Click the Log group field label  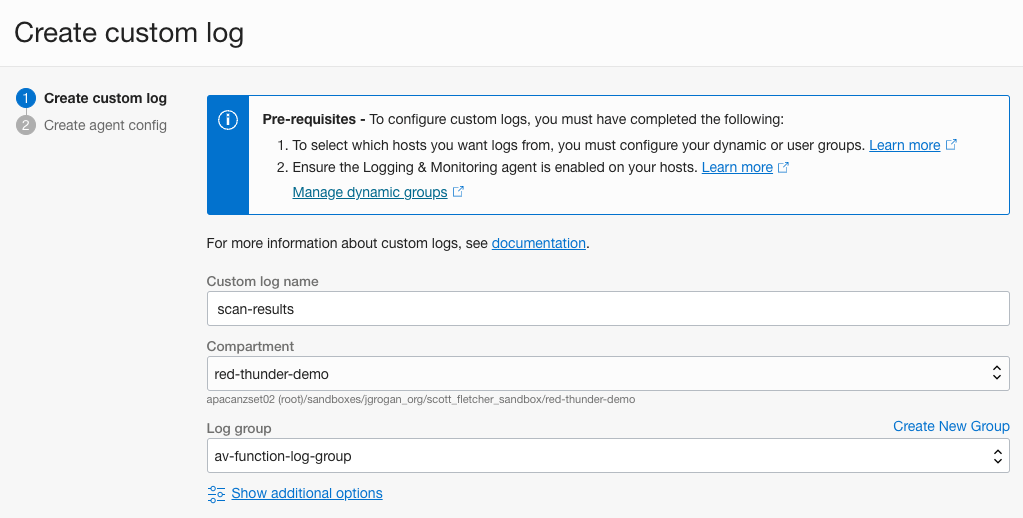239,428
